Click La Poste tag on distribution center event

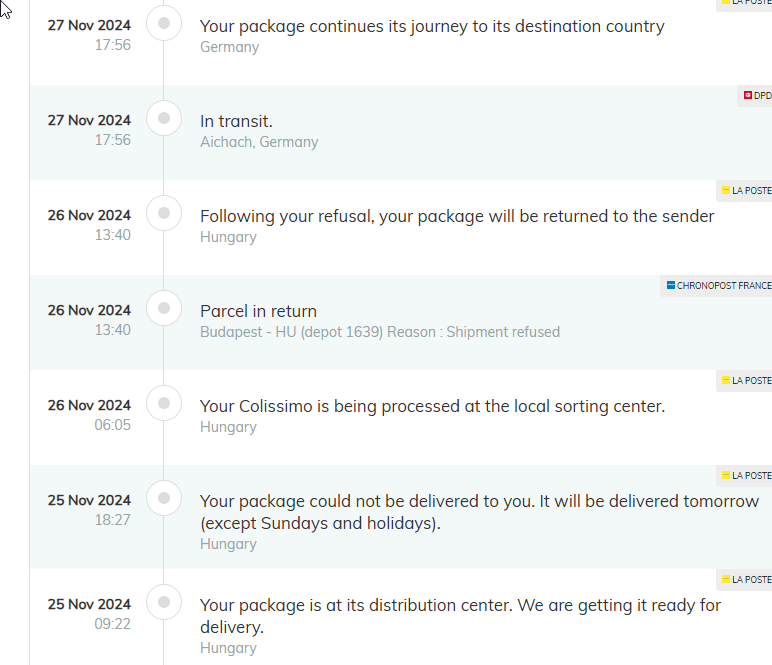tap(744, 579)
